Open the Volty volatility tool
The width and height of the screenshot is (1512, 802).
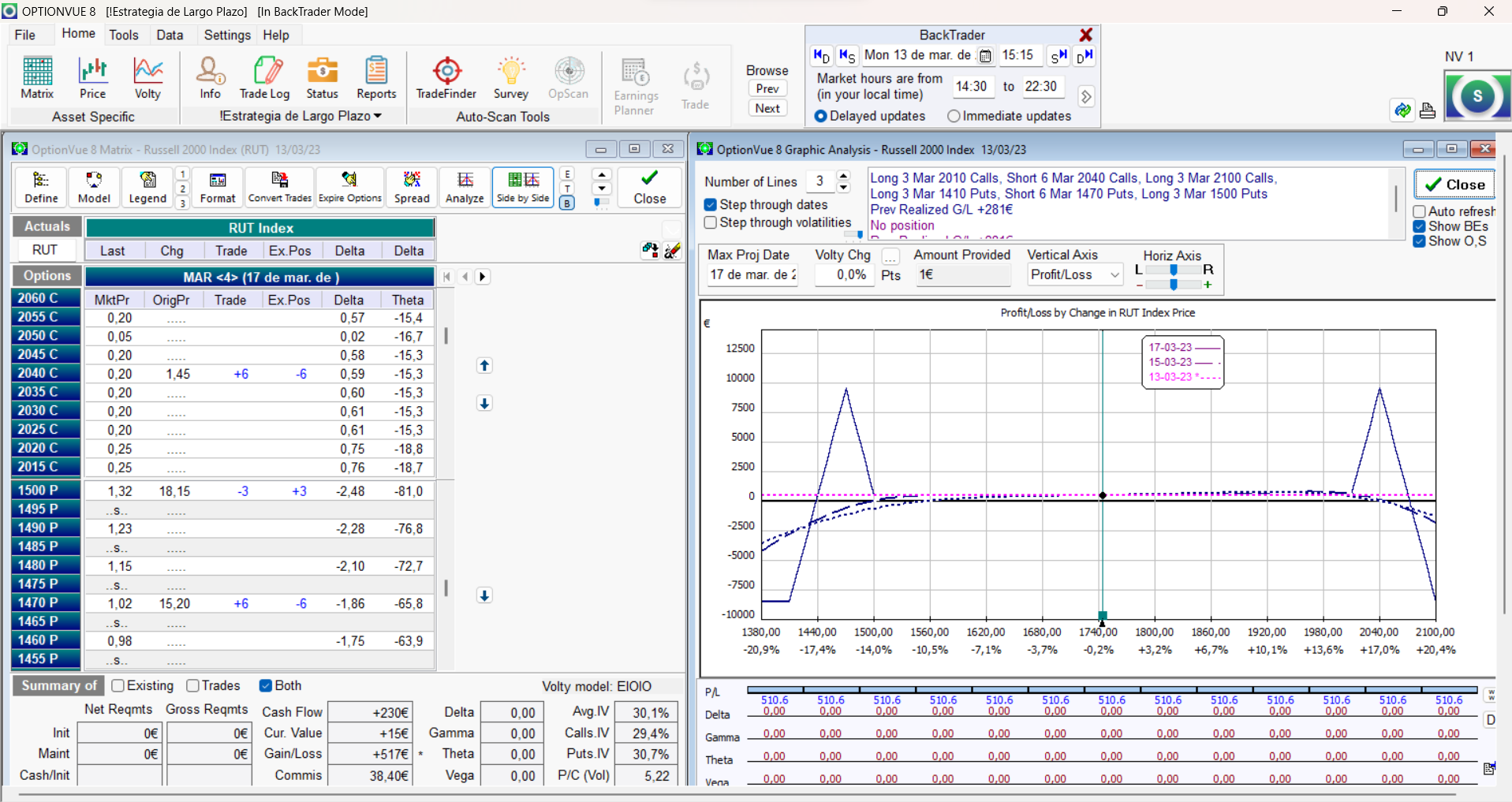(x=147, y=77)
